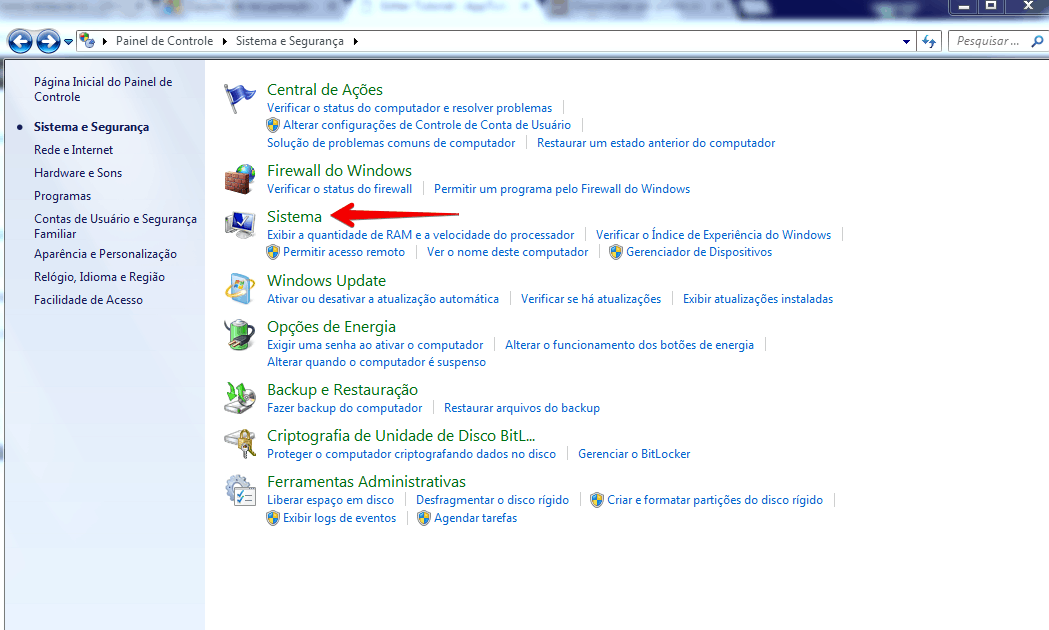Select Sistema e Segurança in sidebar
Image resolution: width=1049 pixels, height=630 pixels.
[92, 127]
